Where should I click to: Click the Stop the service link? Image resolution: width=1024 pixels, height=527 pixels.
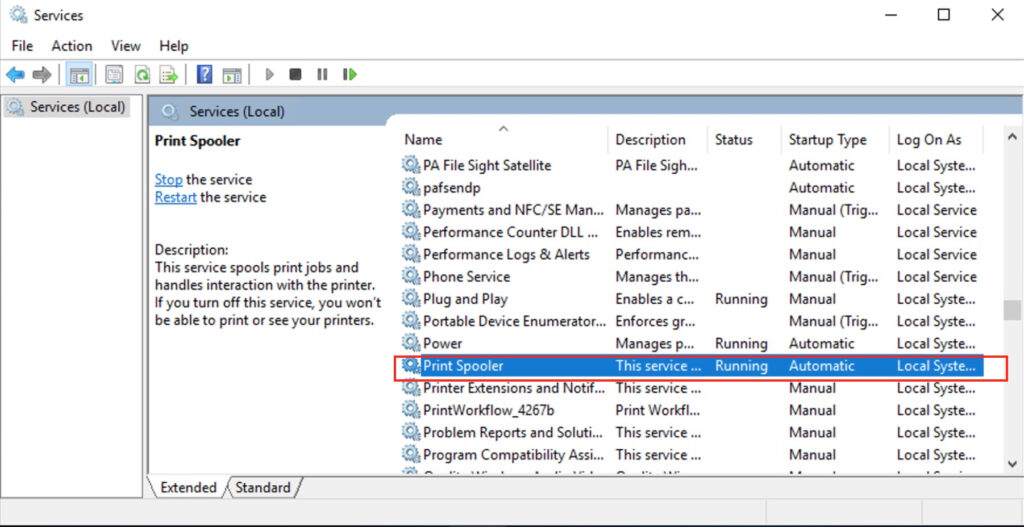[x=168, y=180]
